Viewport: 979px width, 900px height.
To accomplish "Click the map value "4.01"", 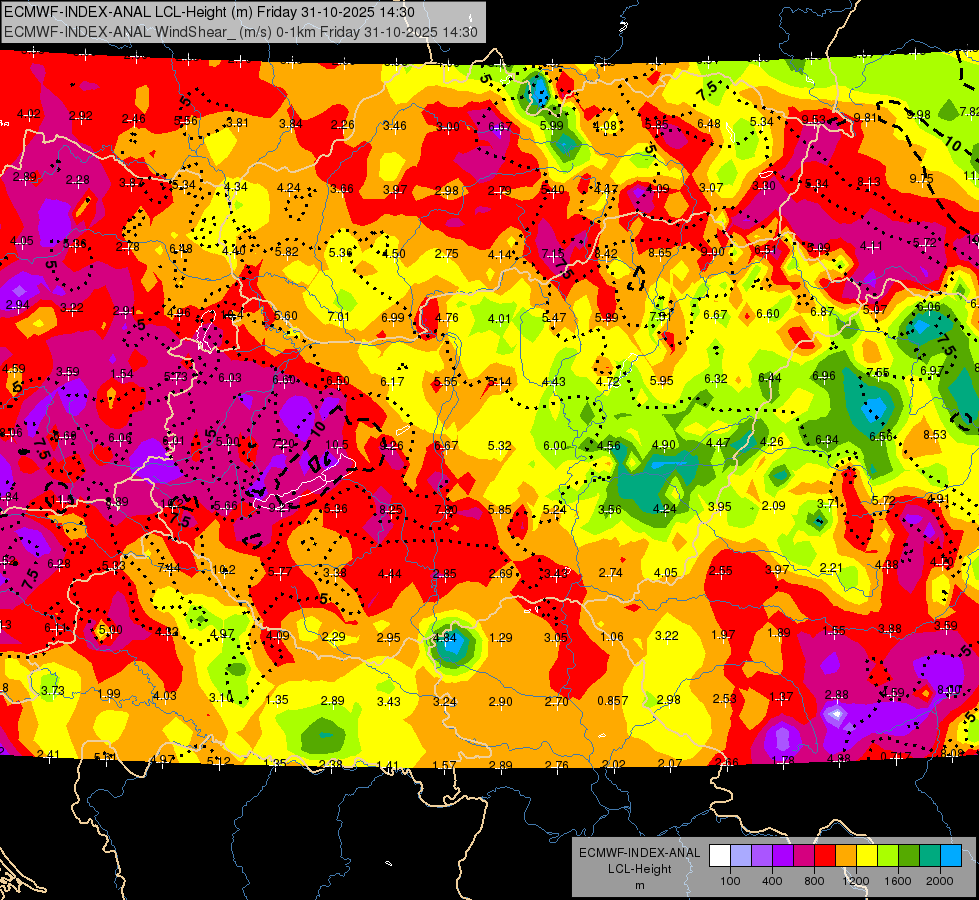I will [499, 319].
